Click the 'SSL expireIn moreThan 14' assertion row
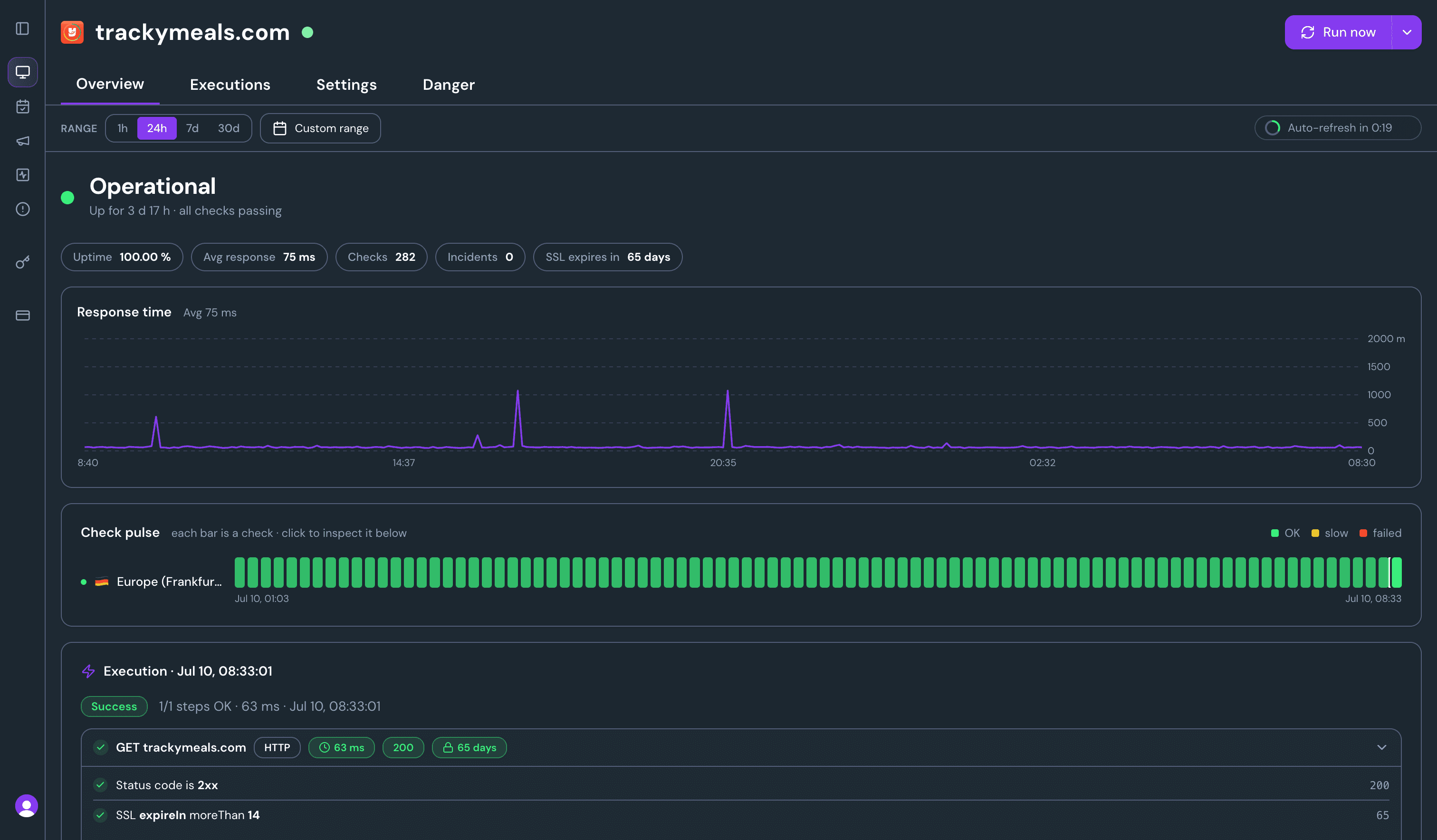The image size is (1437, 840). tap(741, 815)
